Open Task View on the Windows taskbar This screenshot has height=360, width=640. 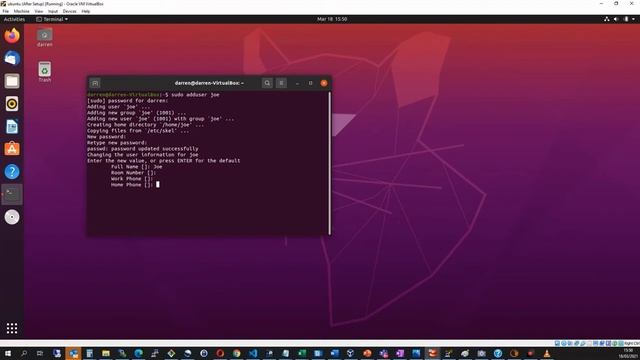(x=40, y=353)
